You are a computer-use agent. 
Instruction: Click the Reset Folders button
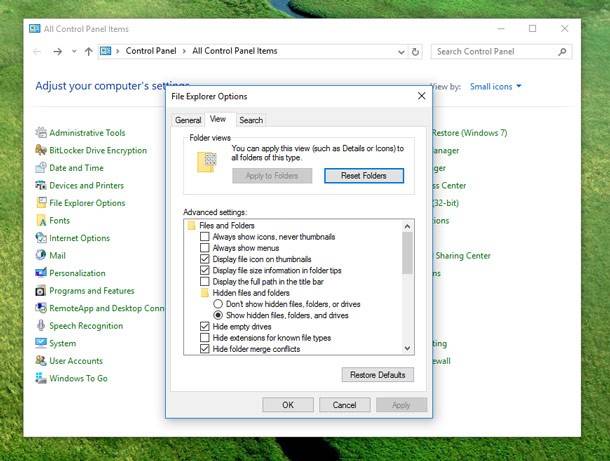coord(364,176)
